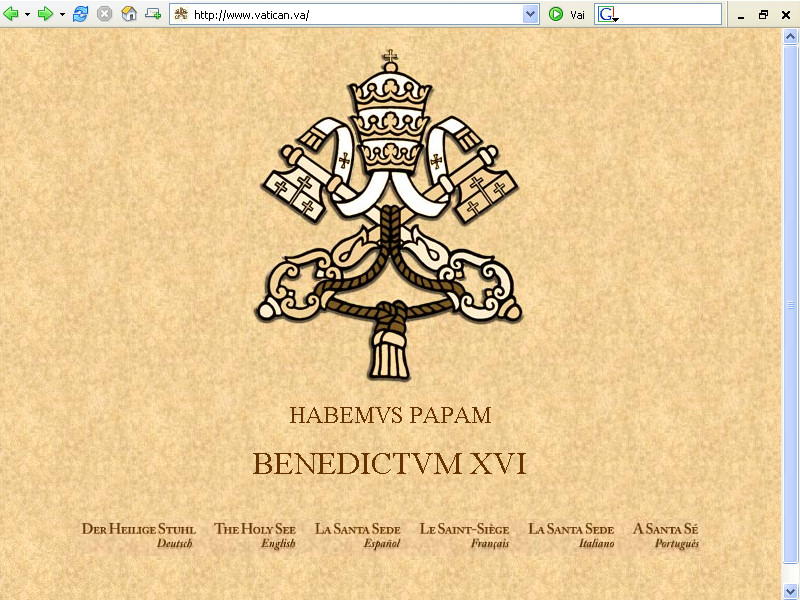The height and width of the screenshot is (600, 800).
Task: Go back with the green left arrow
Action: (x=11, y=14)
